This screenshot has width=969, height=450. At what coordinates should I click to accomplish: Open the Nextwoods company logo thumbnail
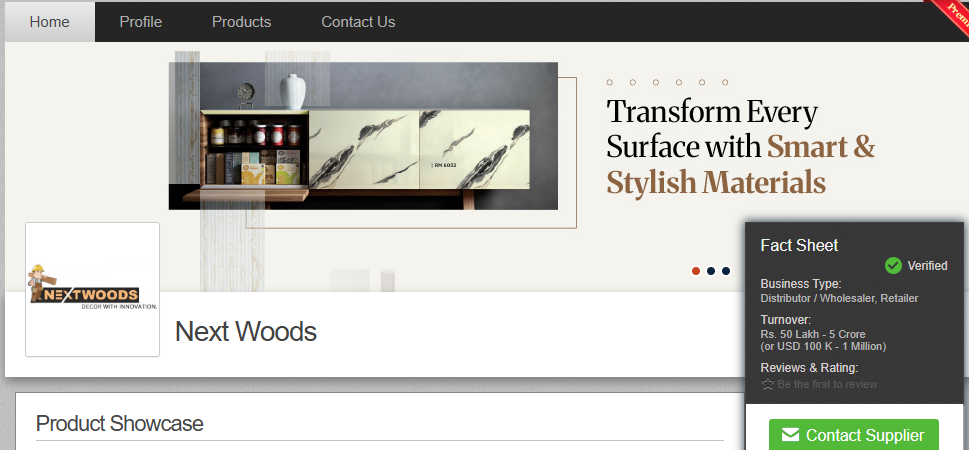93,289
